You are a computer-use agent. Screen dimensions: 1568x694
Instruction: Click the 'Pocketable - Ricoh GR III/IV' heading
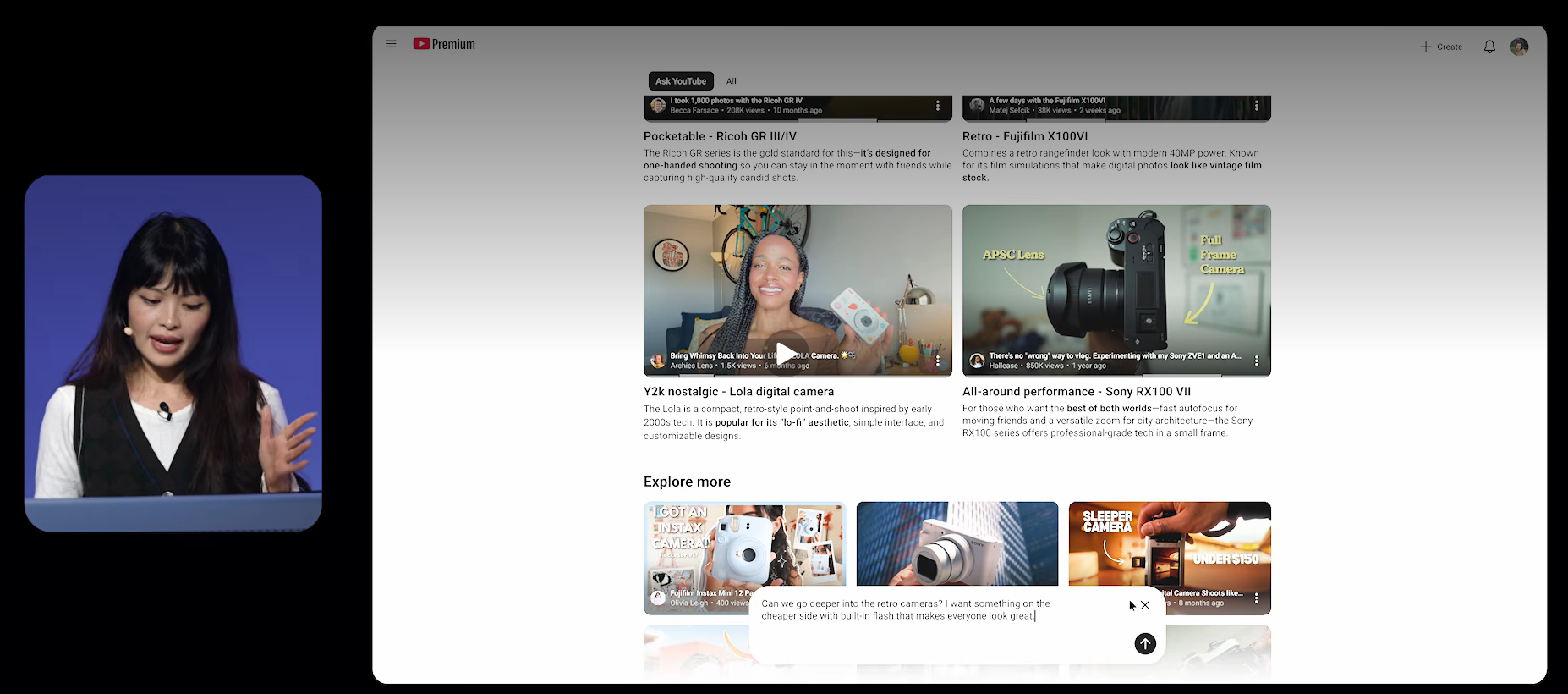(x=720, y=136)
